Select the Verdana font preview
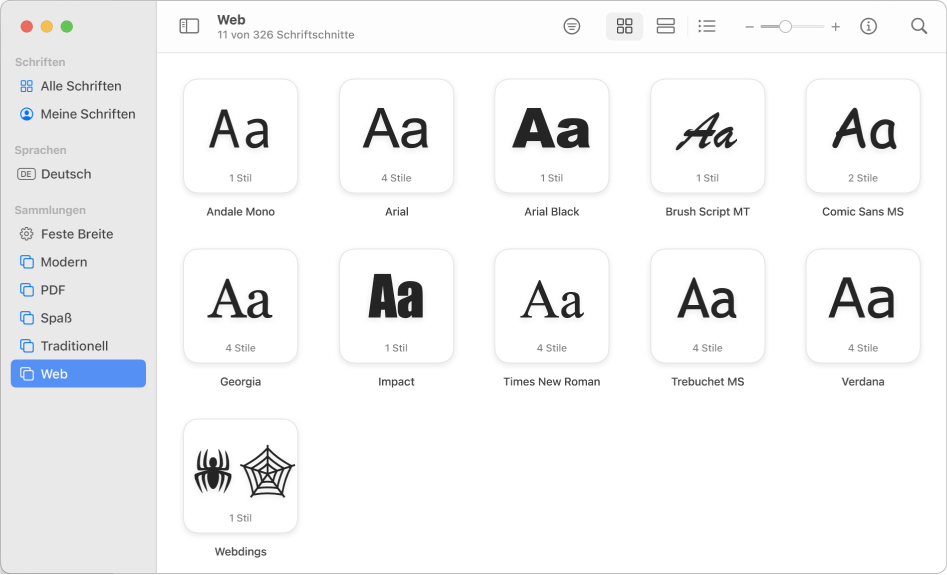Screen dimensions: 947x575 tap(862, 306)
